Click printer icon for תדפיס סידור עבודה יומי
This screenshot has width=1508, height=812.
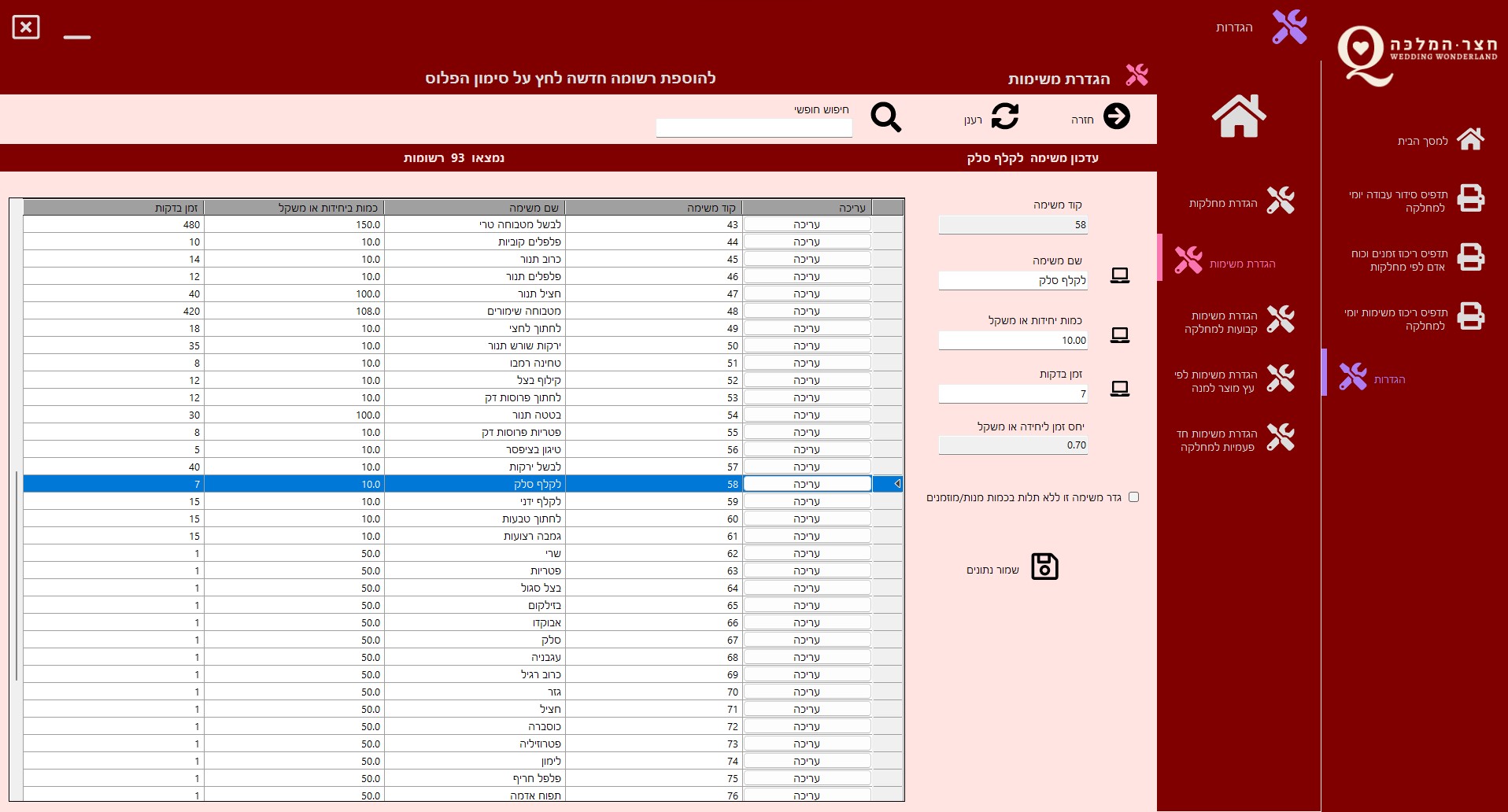(1470, 198)
